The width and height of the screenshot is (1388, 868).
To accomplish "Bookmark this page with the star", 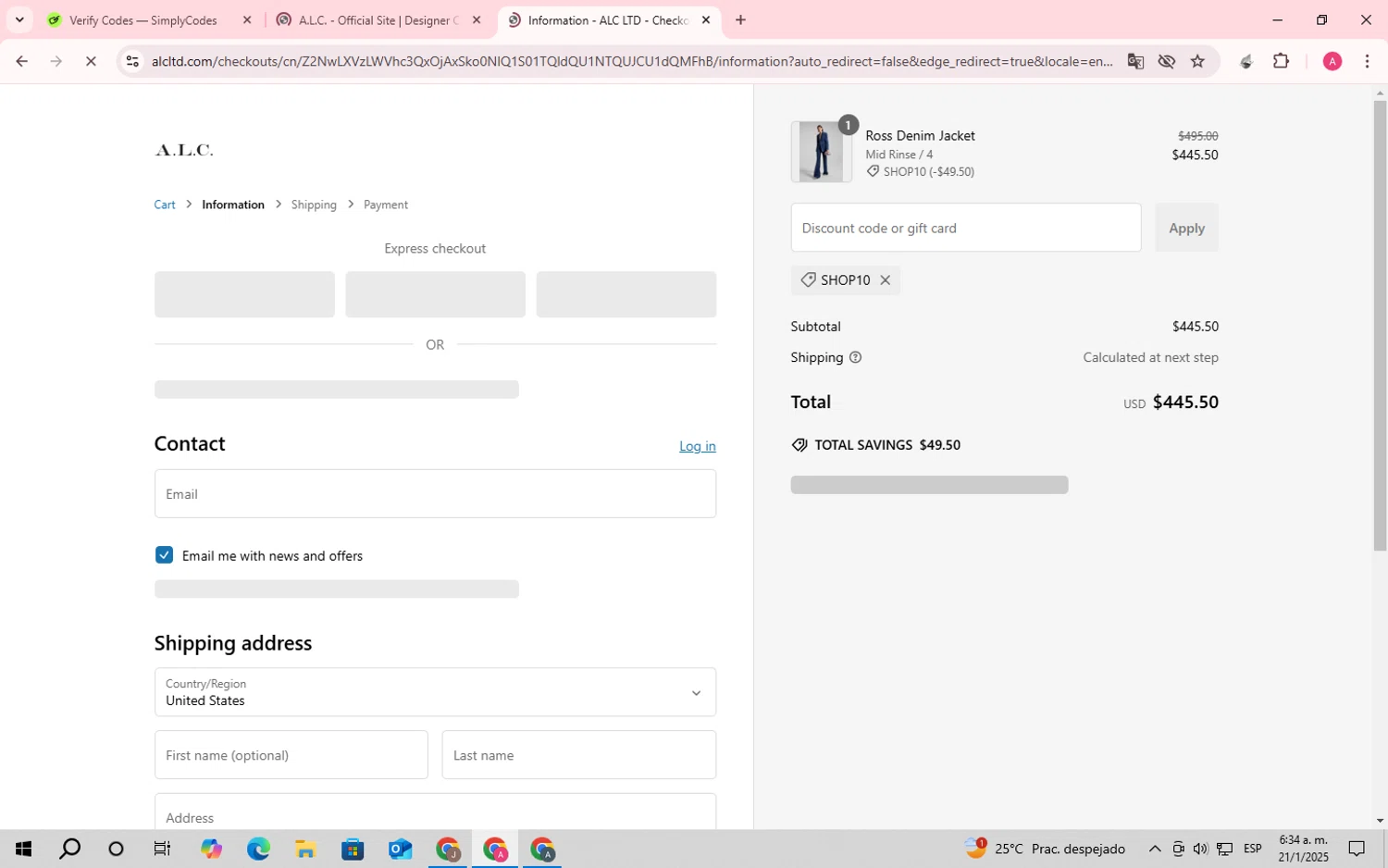I will pyautogui.click(x=1197, y=61).
